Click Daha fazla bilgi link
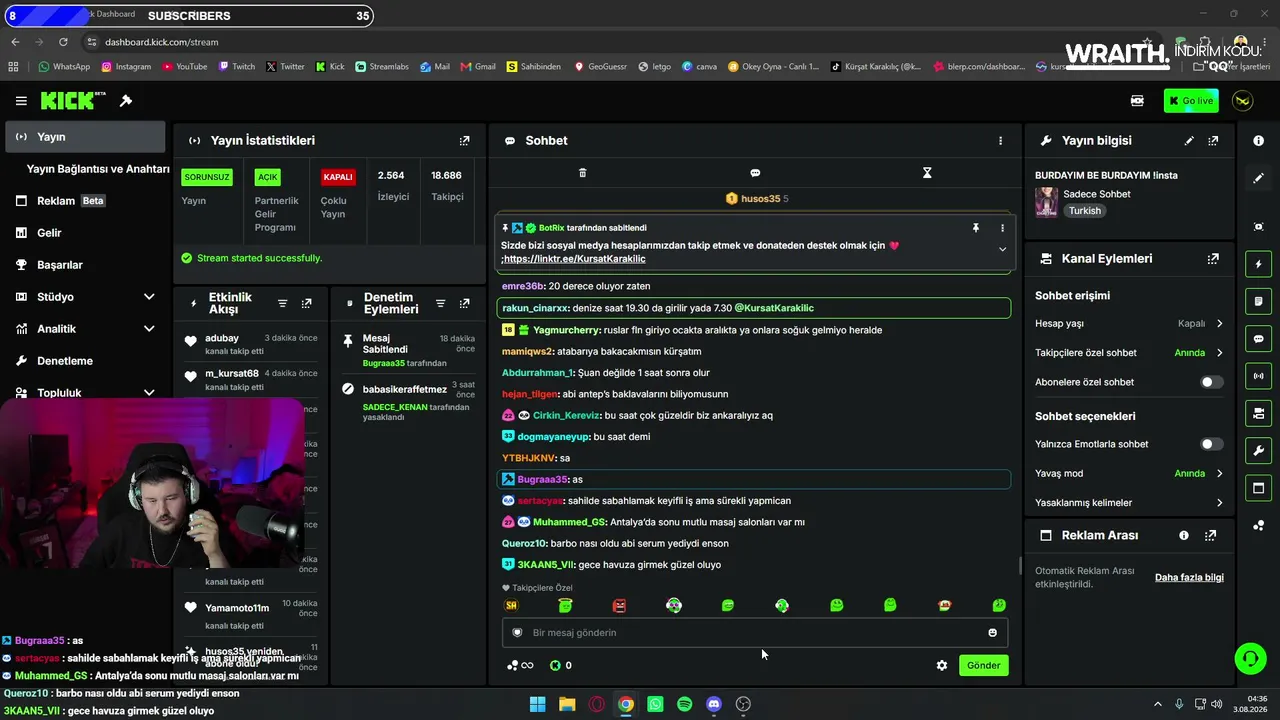The width and height of the screenshot is (1280, 720). 1189,578
